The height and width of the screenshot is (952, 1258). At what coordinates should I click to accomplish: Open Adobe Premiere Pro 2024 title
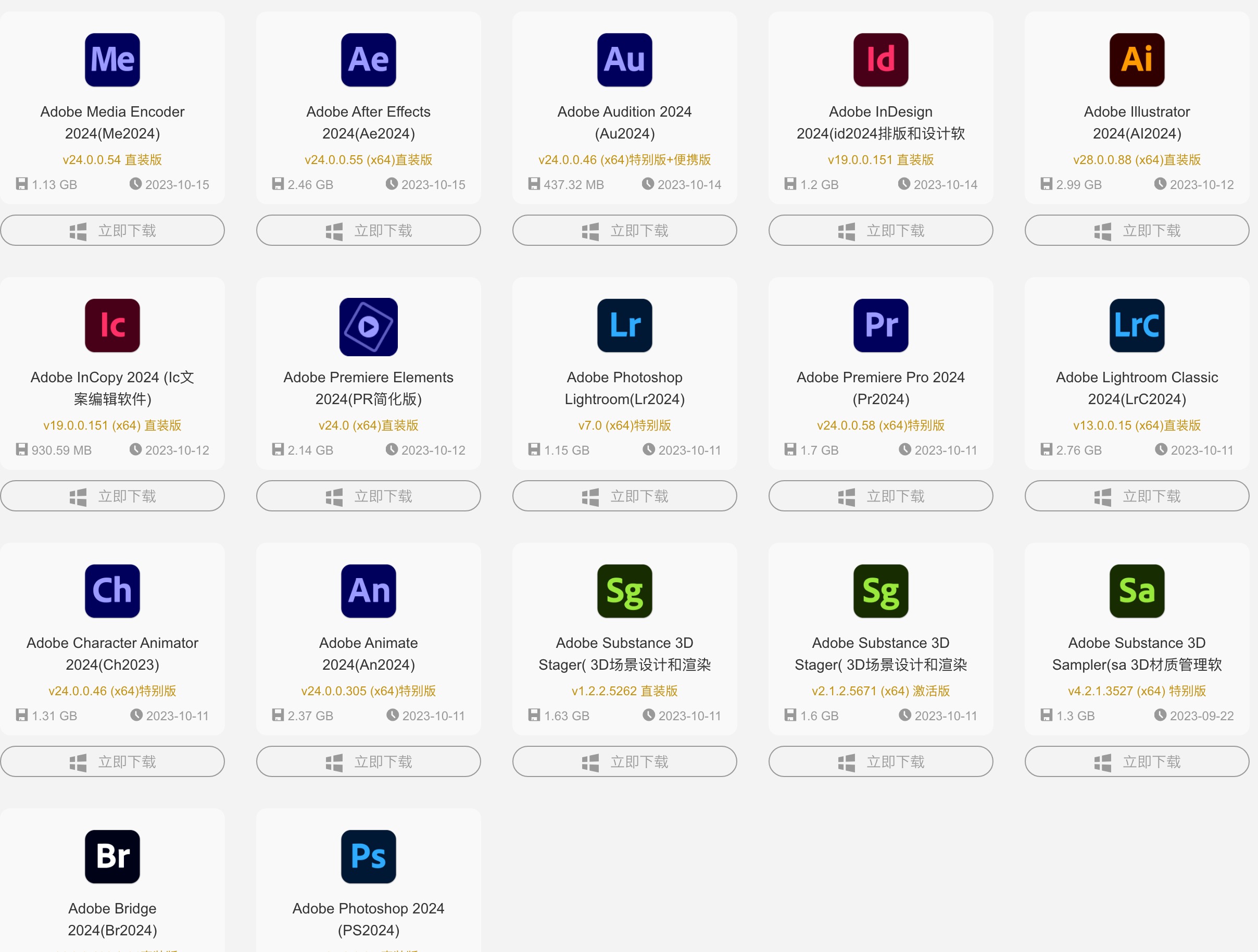880,388
